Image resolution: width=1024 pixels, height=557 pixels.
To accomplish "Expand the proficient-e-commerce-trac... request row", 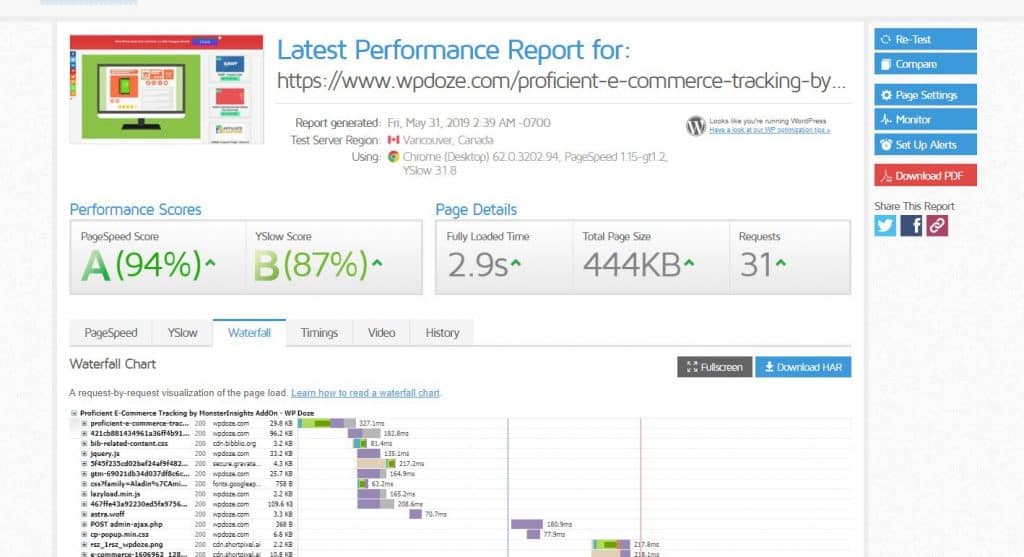I will (x=84, y=423).
